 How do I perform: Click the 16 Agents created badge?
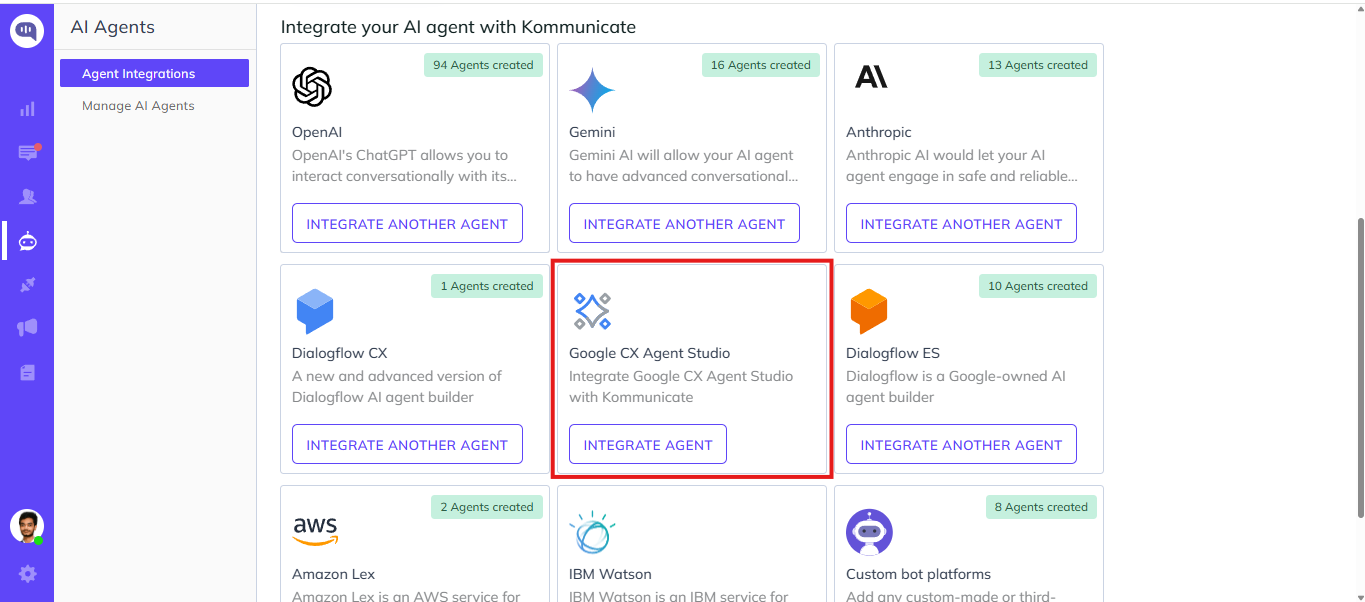[x=760, y=65]
